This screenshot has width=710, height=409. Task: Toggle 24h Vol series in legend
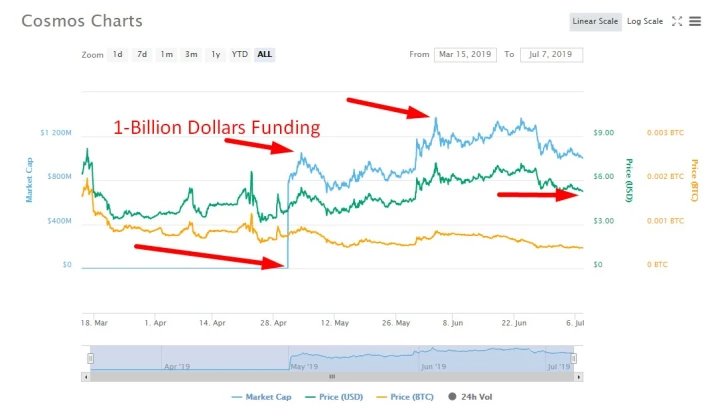[x=470, y=397]
